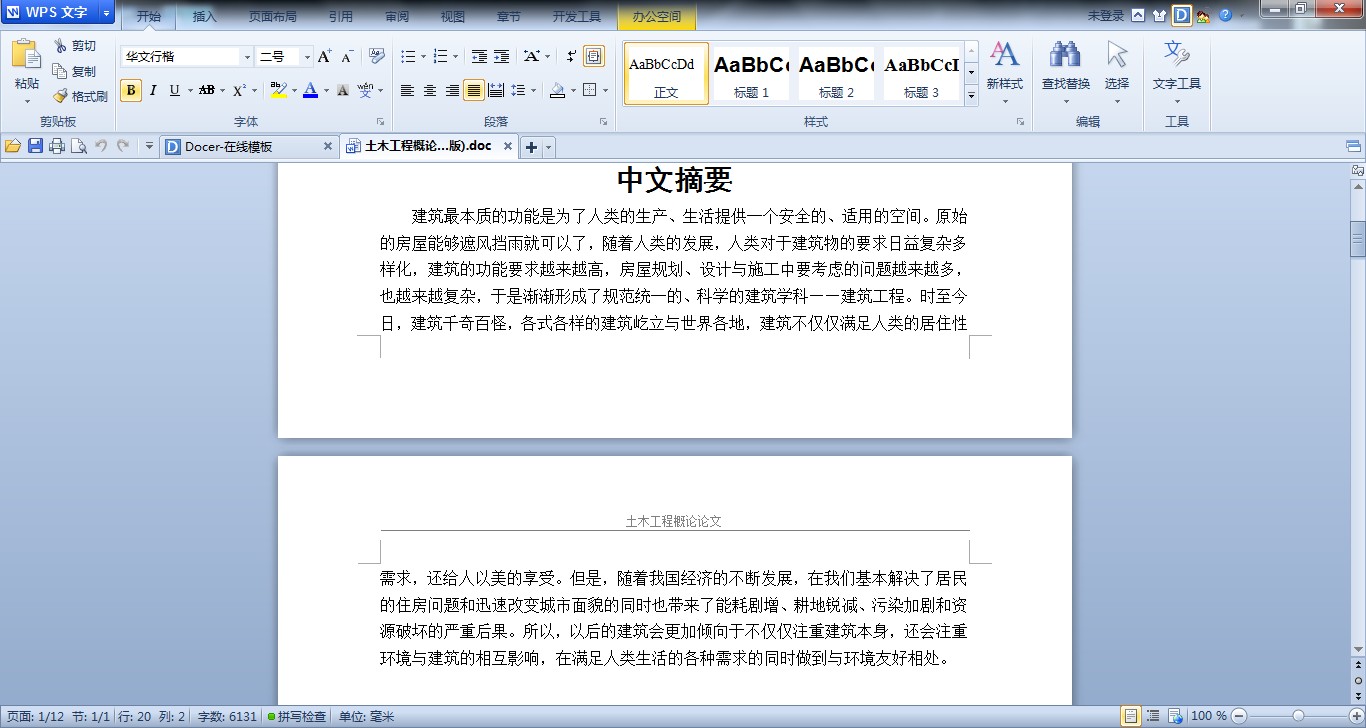This screenshot has width=1366, height=728.
Task: Click the show/hide paragraph marks icon
Action: [x=571, y=56]
